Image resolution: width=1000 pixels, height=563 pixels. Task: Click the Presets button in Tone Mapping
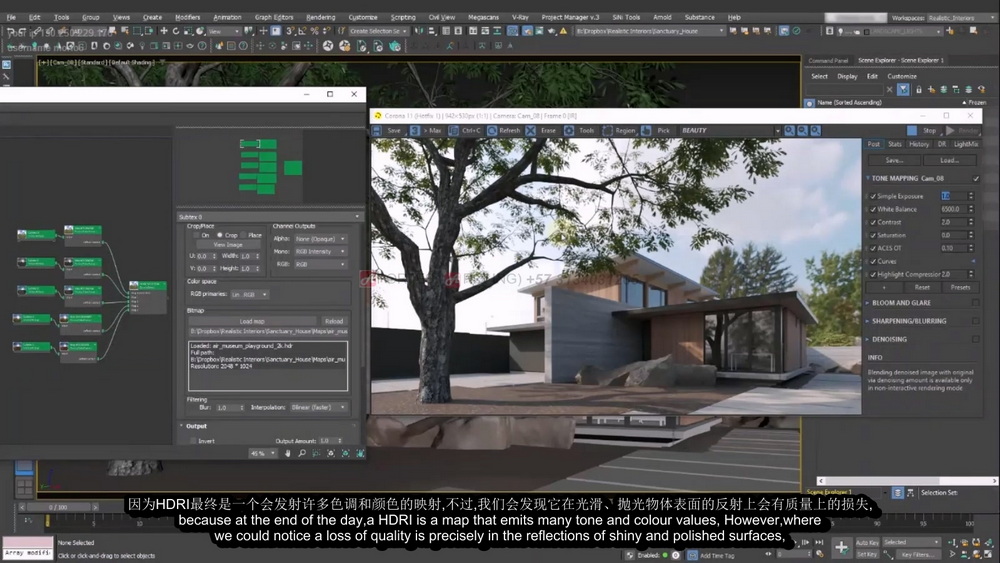tap(960, 288)
